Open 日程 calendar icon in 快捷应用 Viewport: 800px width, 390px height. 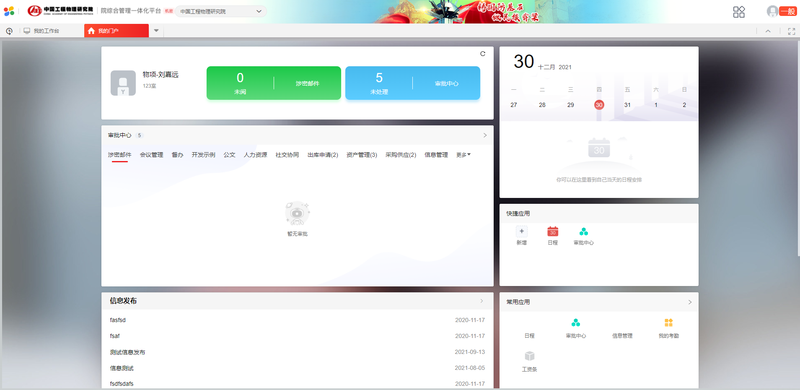click(553, 231)
